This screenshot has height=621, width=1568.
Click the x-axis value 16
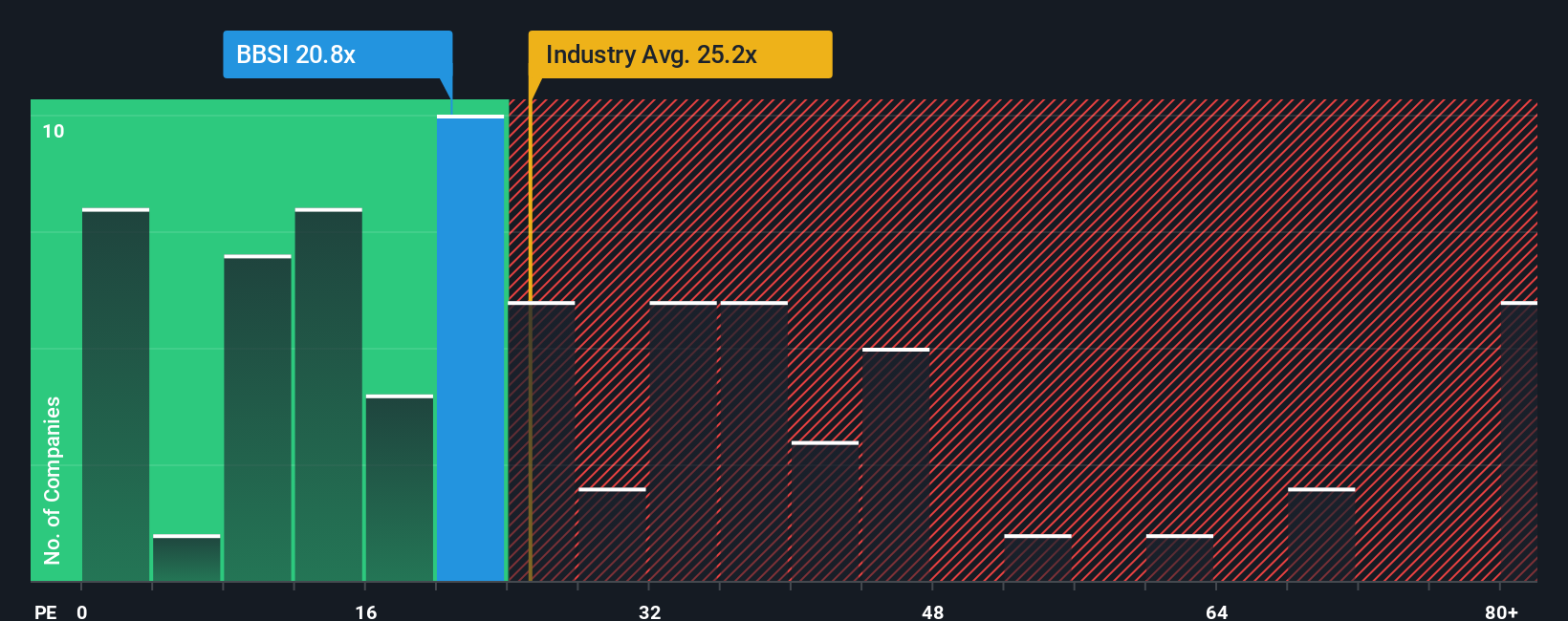366,611
